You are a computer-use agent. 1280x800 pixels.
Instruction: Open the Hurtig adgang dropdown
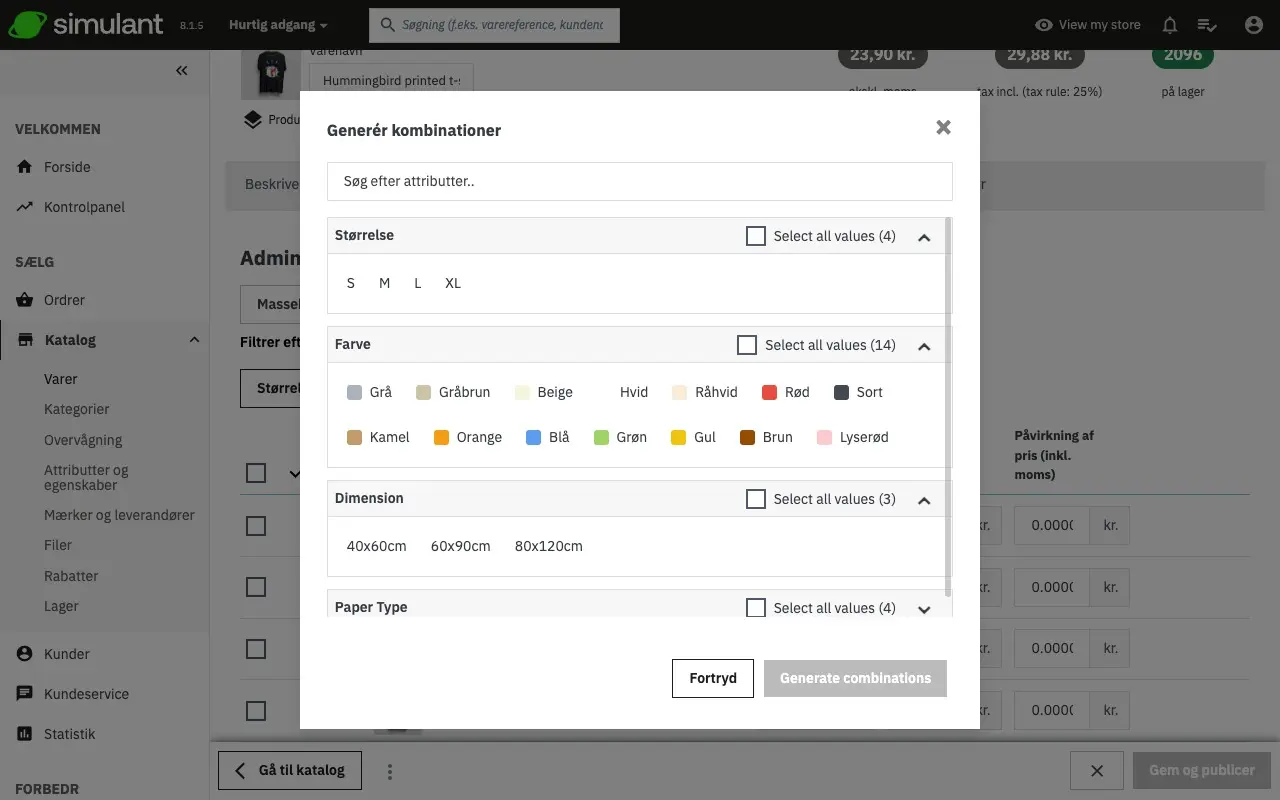click(277, 25)
